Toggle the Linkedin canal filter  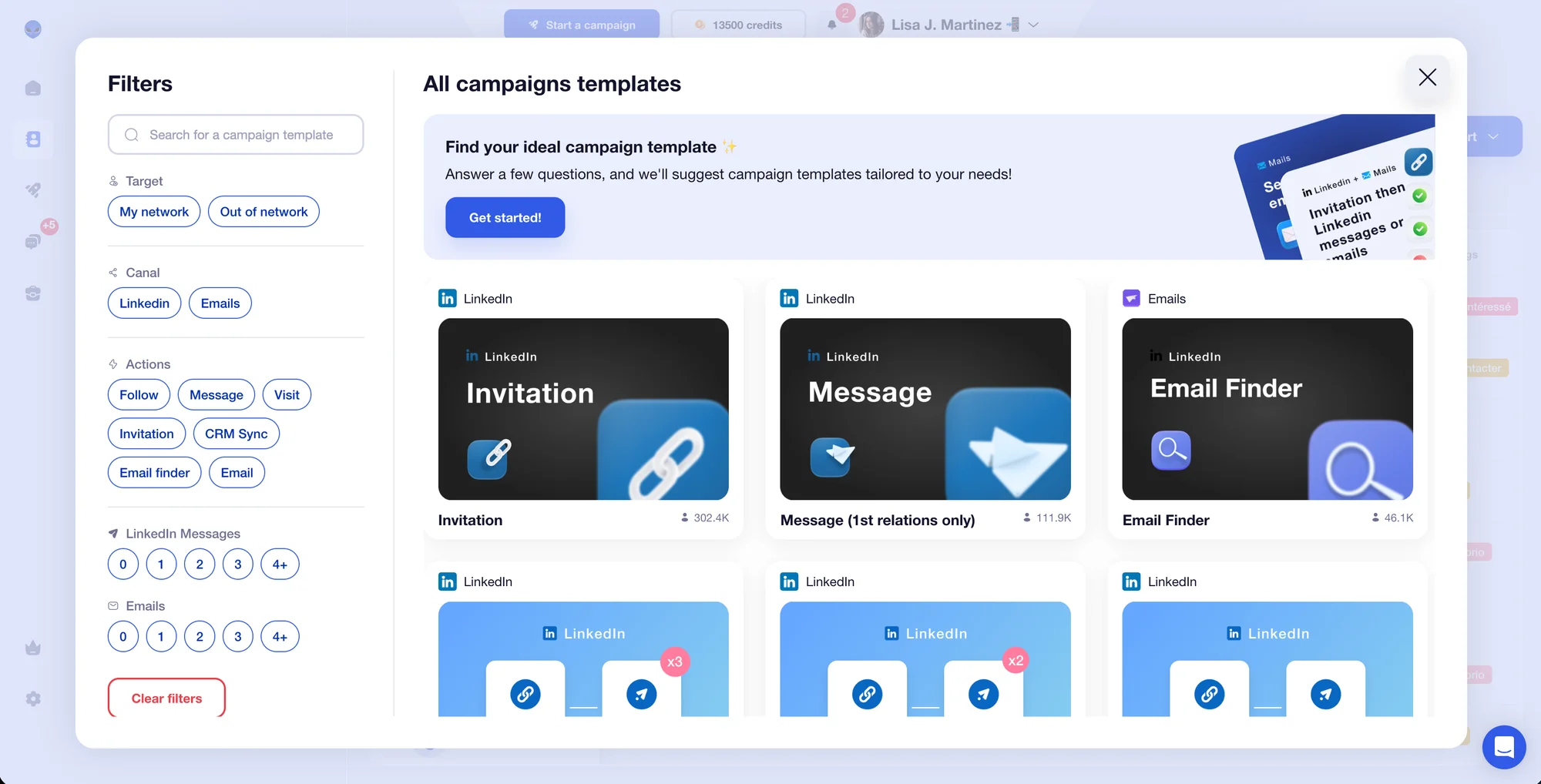tap(144, 303)
